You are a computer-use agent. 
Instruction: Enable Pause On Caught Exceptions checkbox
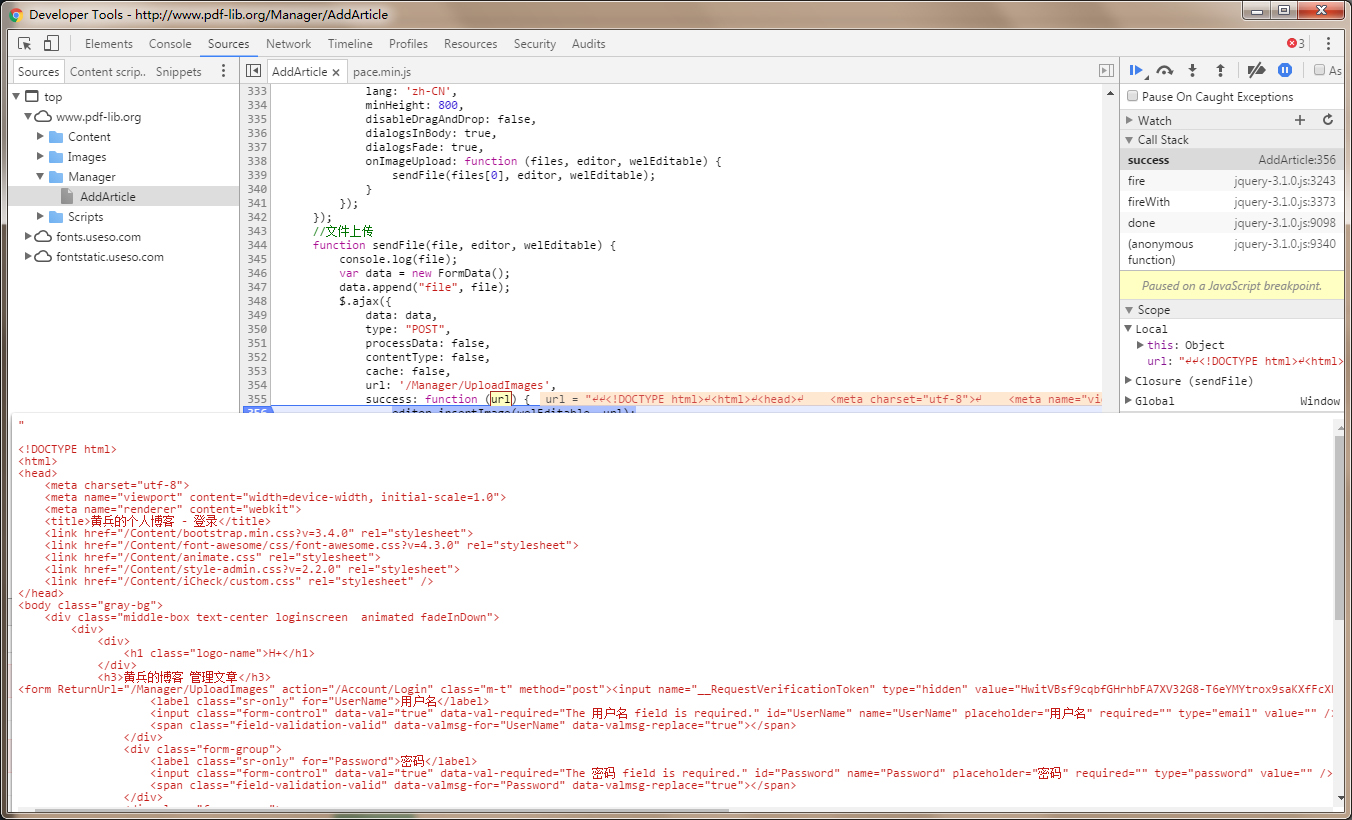click(1133, 97)
